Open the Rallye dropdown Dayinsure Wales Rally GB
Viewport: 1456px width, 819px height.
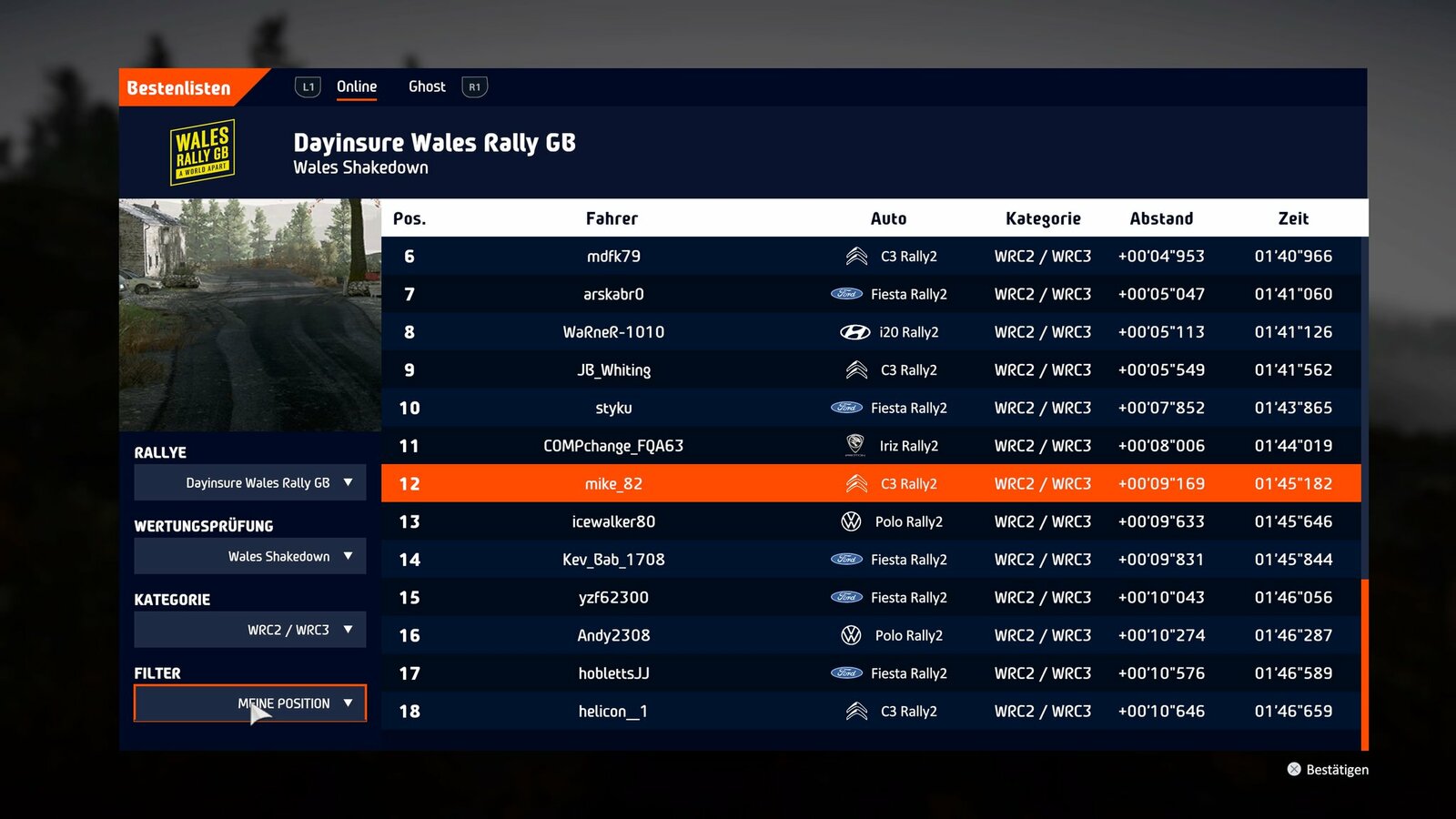250,483
